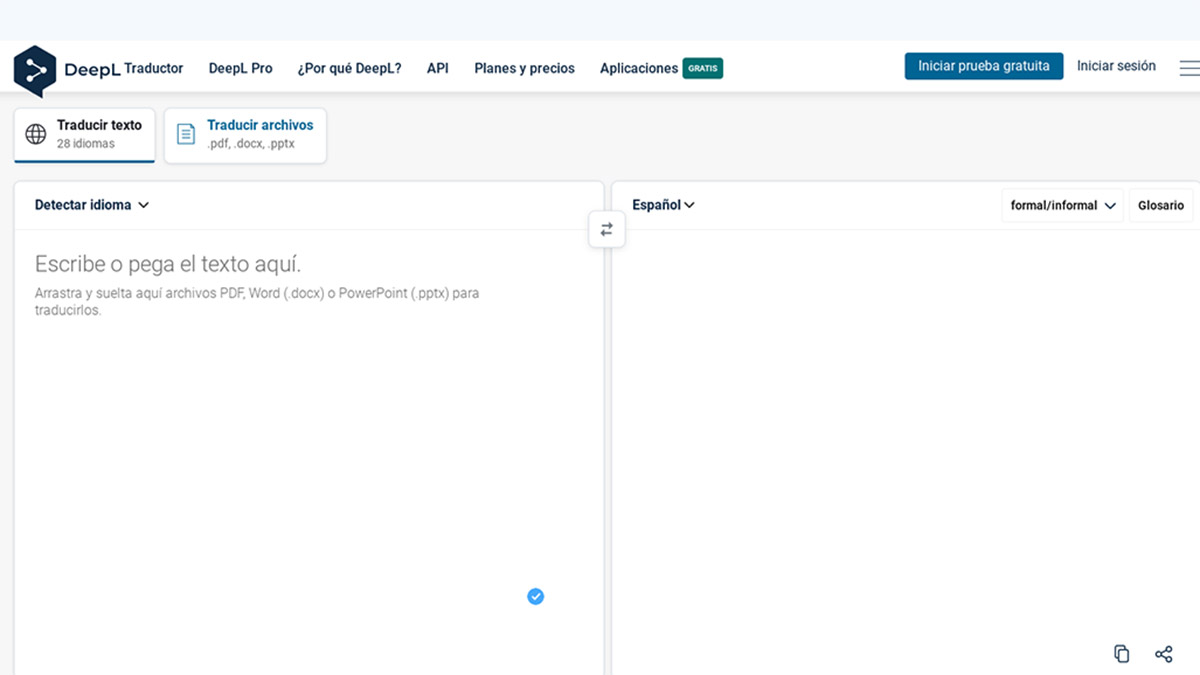1200x675 pixels.
Task: Click the Iniciar sesión link
Action: pyautogui.click(x=1116, y=66)
